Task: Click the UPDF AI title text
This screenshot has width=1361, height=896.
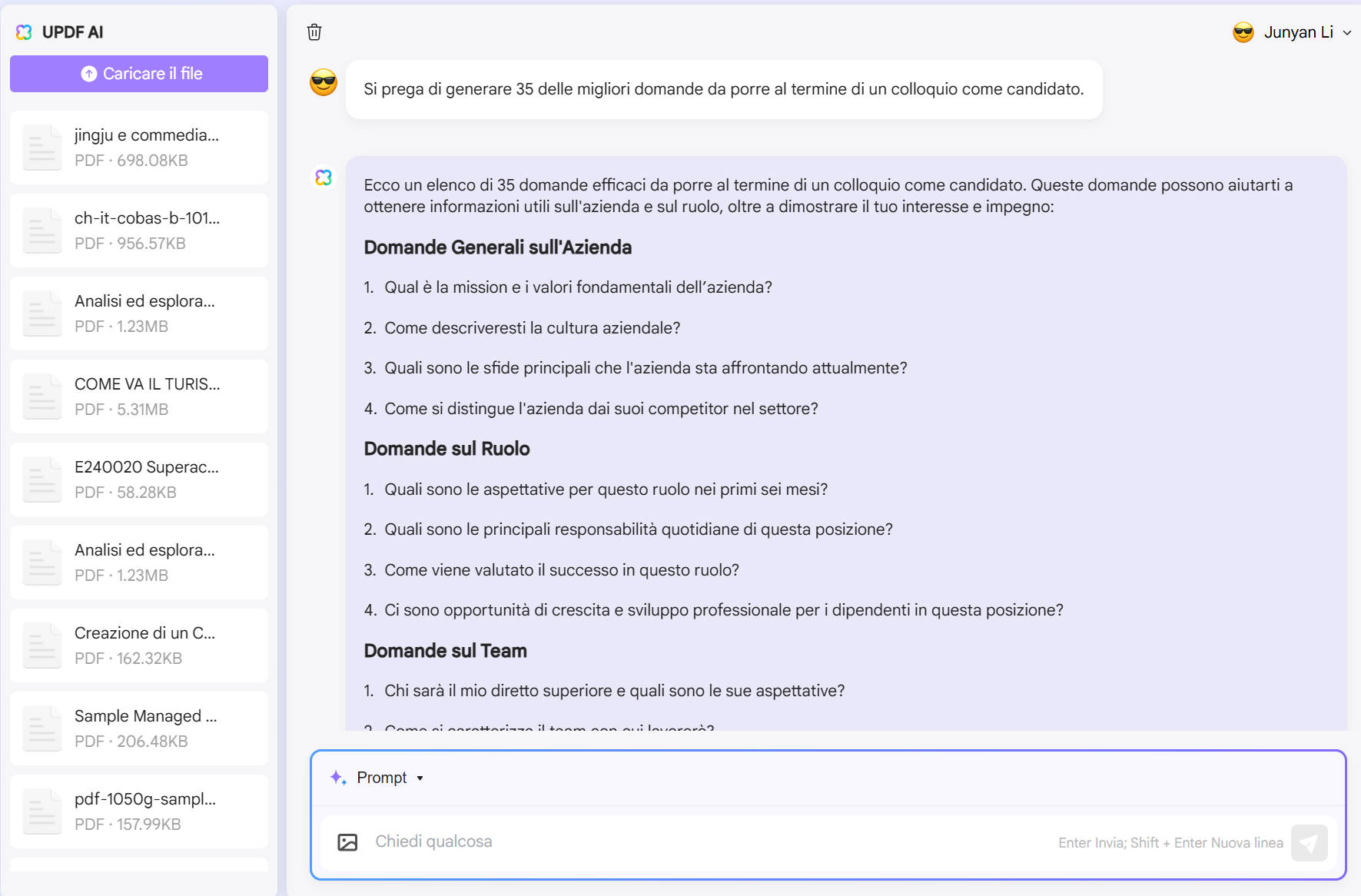Action: click(72, 32)
